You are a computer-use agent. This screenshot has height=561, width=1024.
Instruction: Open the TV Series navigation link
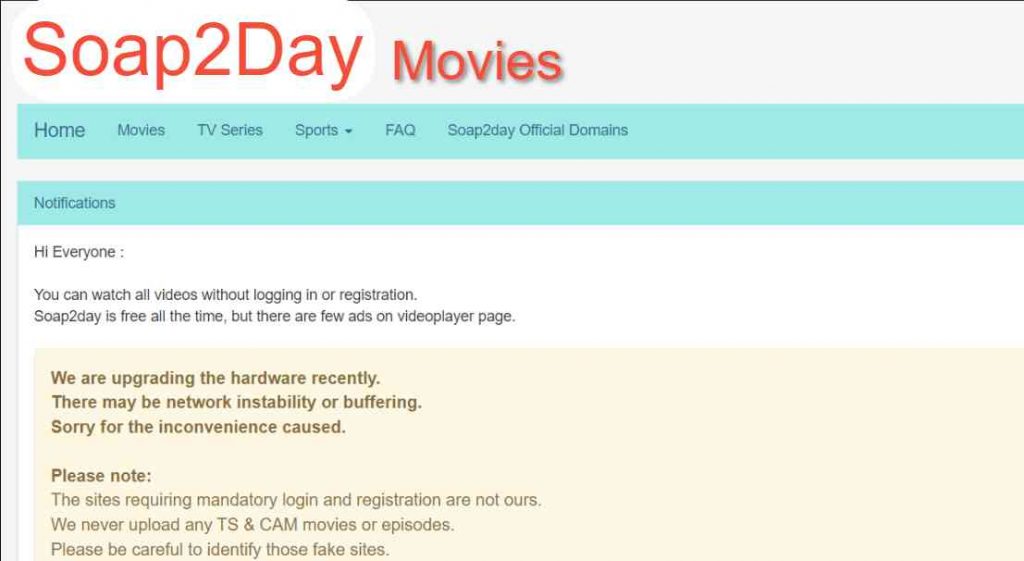point(229,130)
